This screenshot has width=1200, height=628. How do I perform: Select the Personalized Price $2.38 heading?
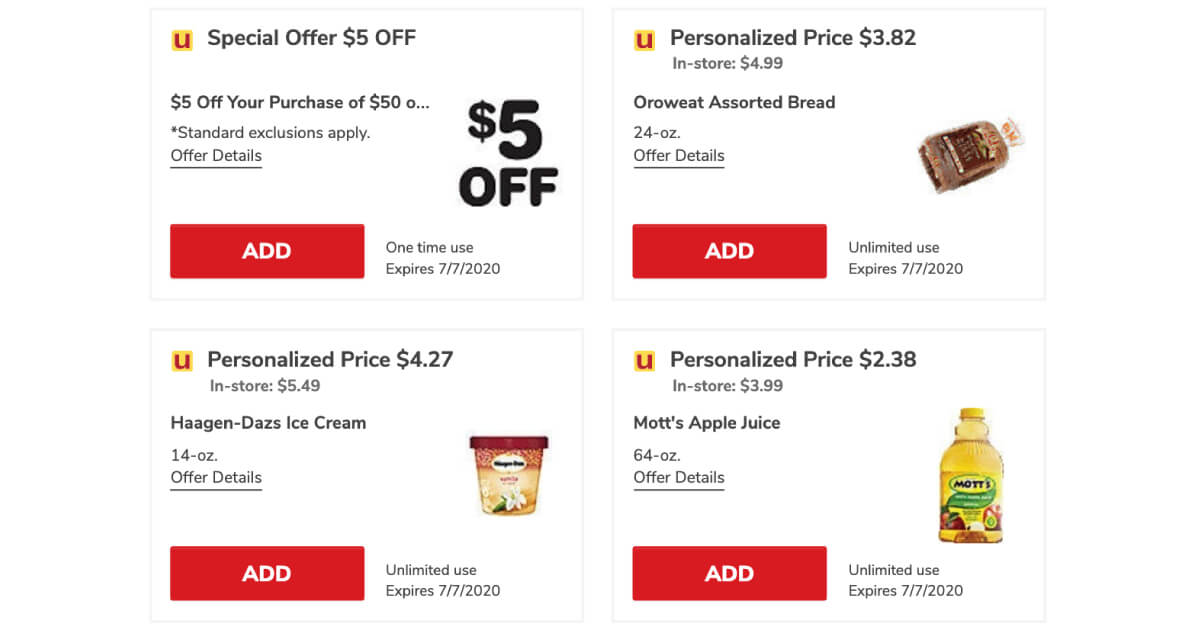tap(793, 360)
